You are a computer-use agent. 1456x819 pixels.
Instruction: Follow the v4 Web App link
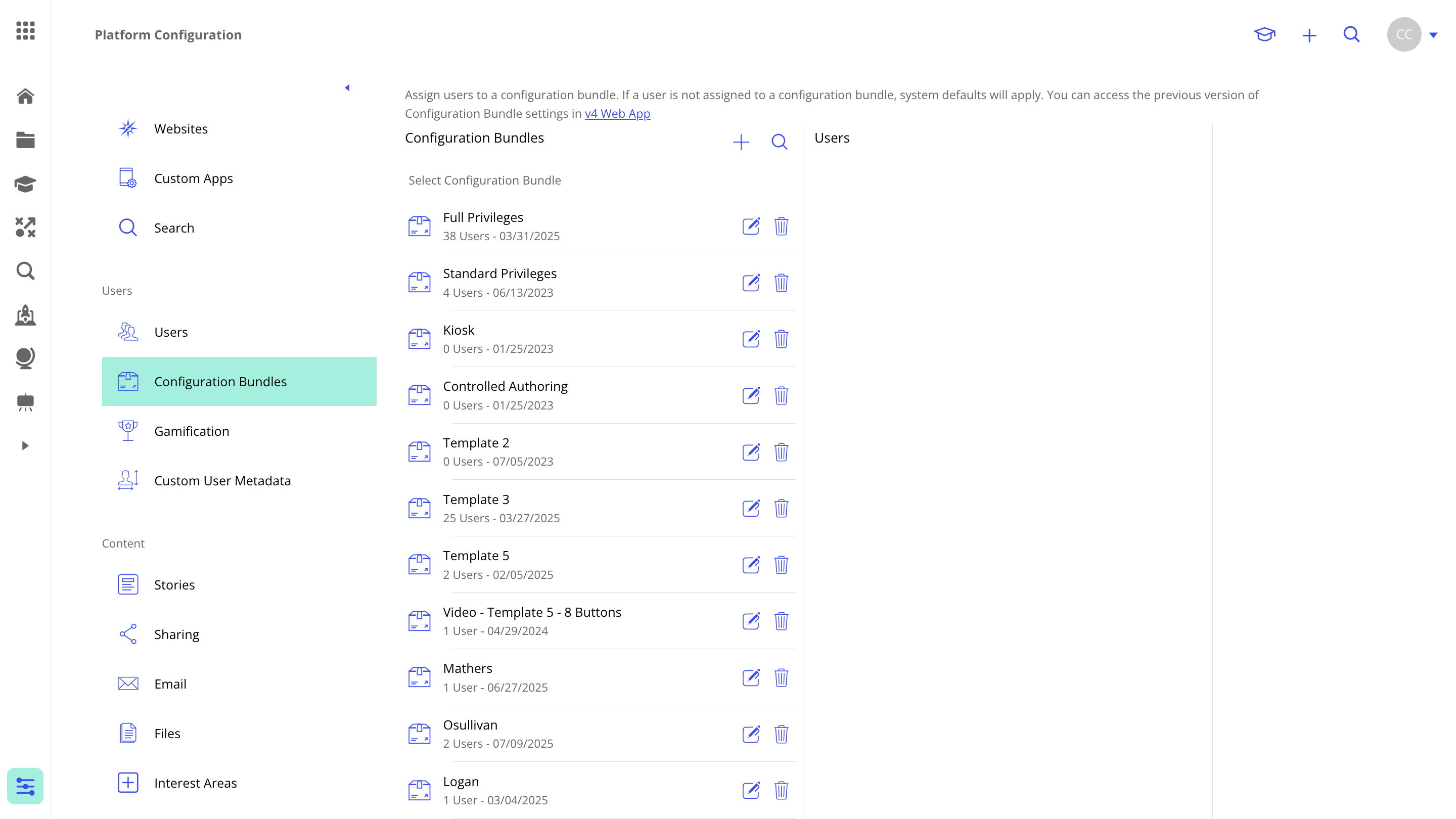pos(617,114)
